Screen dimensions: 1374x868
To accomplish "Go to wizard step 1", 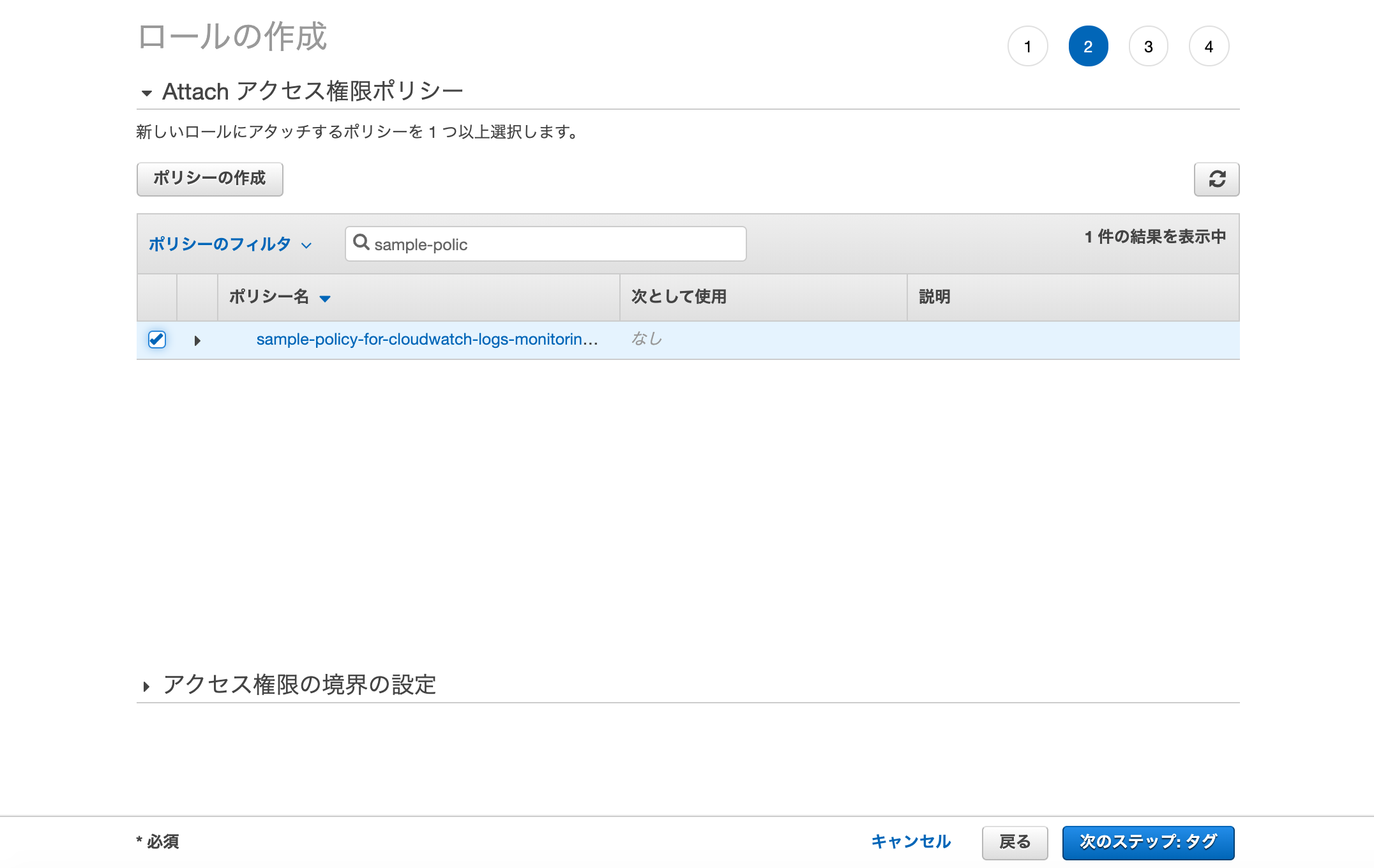I will (x=1028, y=46).
